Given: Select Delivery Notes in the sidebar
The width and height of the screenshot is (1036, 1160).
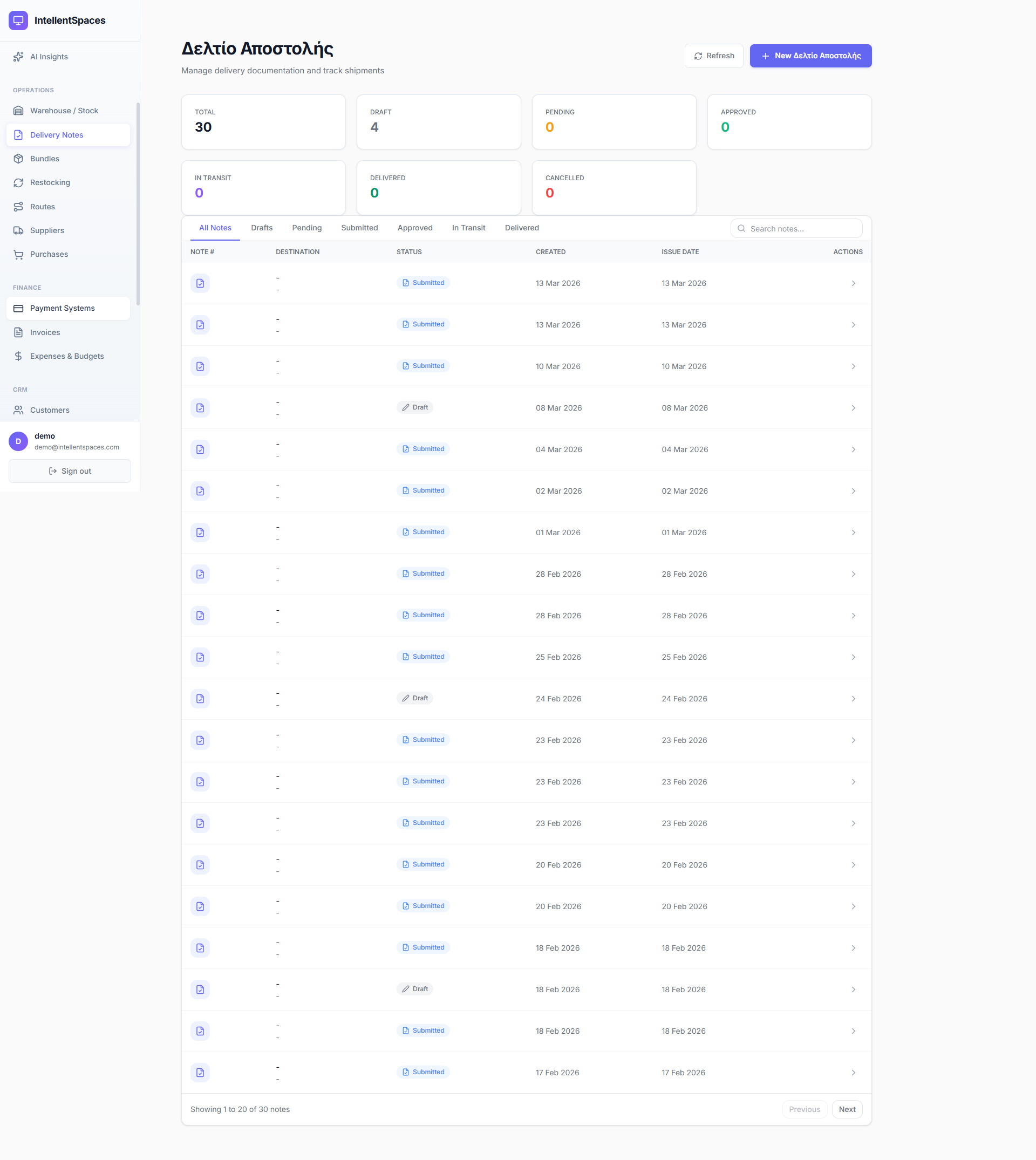Looking at the screenshot, I should tap(69, 135).
